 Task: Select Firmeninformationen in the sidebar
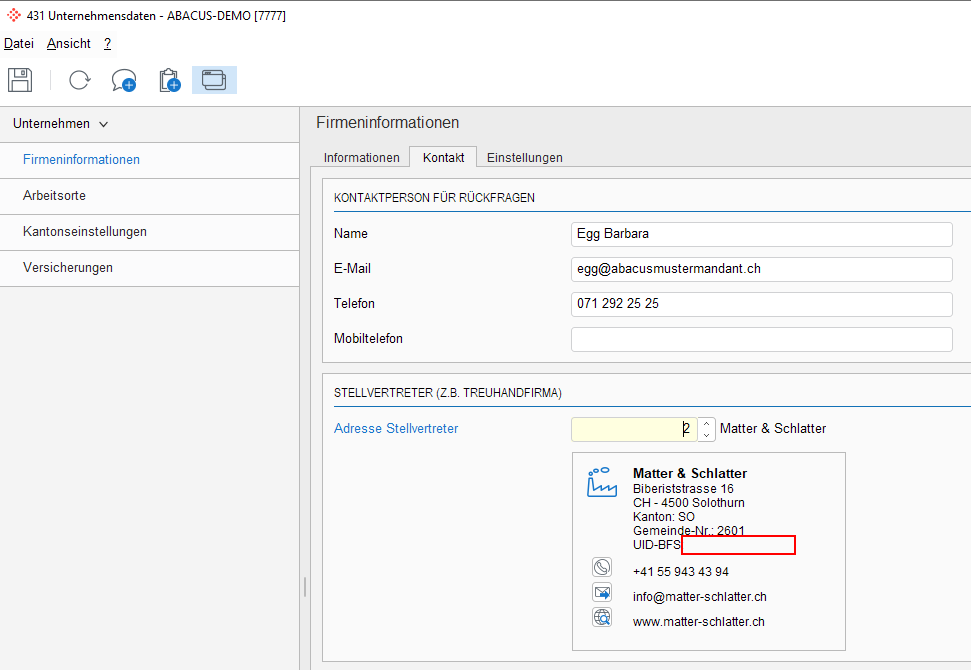(149, 160)
